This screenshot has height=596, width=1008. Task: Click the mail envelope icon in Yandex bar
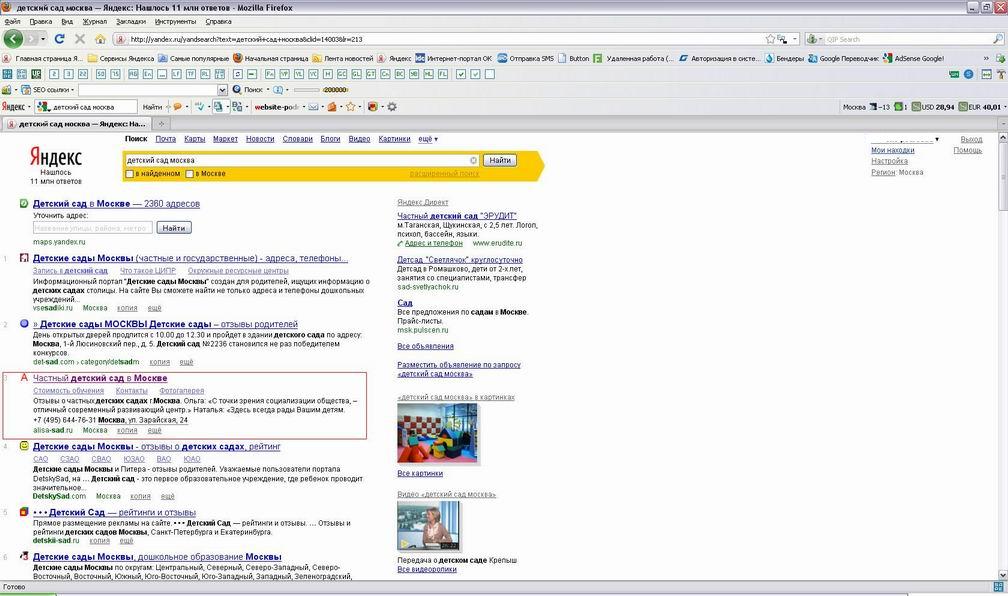(313, 107)
